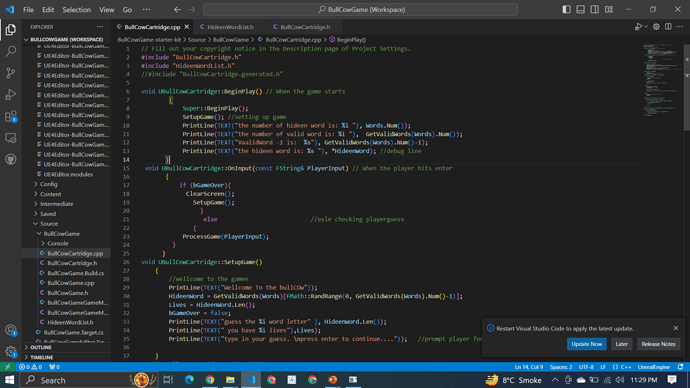Click the BullCowGame (Workspace) command center search box
The image size is (690, 388).
(x=360, y=10)
